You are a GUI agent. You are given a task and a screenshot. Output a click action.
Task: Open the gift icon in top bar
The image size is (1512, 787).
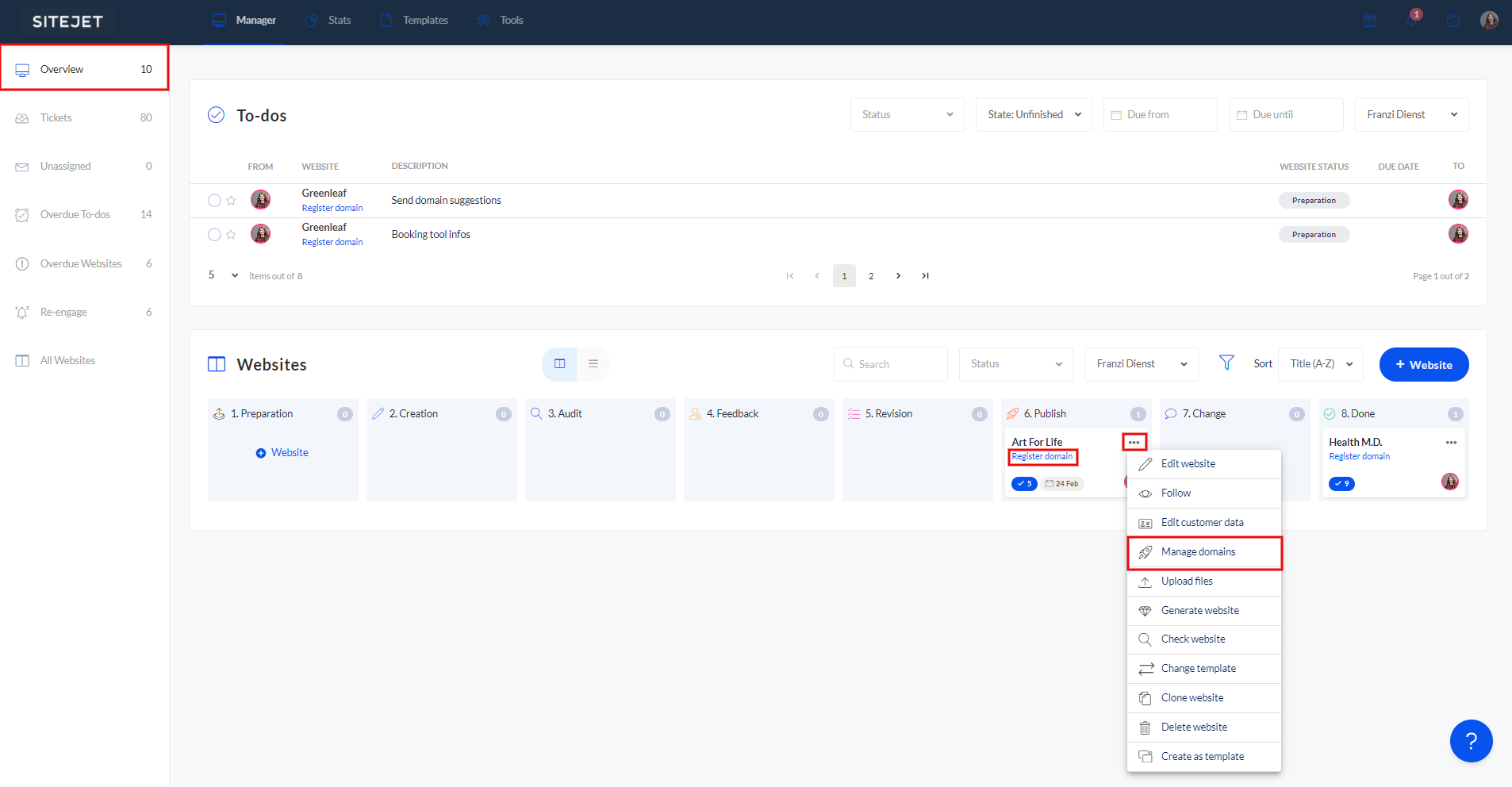point(1369,21)
